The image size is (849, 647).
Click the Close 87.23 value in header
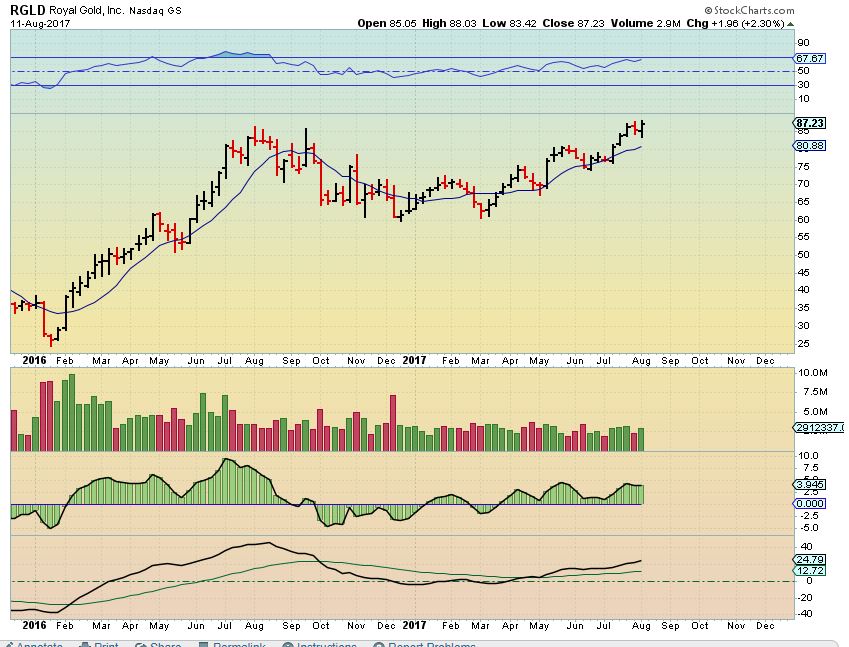(x=573, y=23)
